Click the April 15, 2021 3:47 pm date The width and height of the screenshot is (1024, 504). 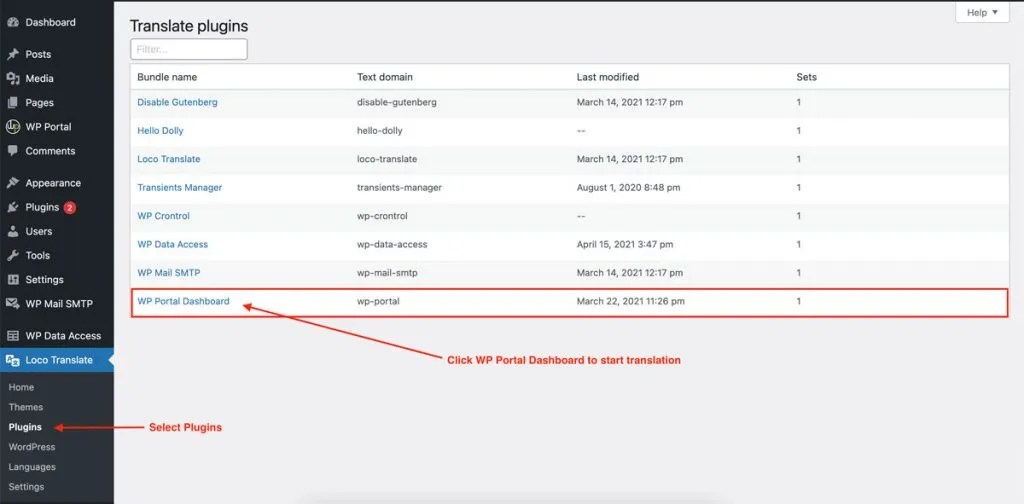tap(625, 244)
